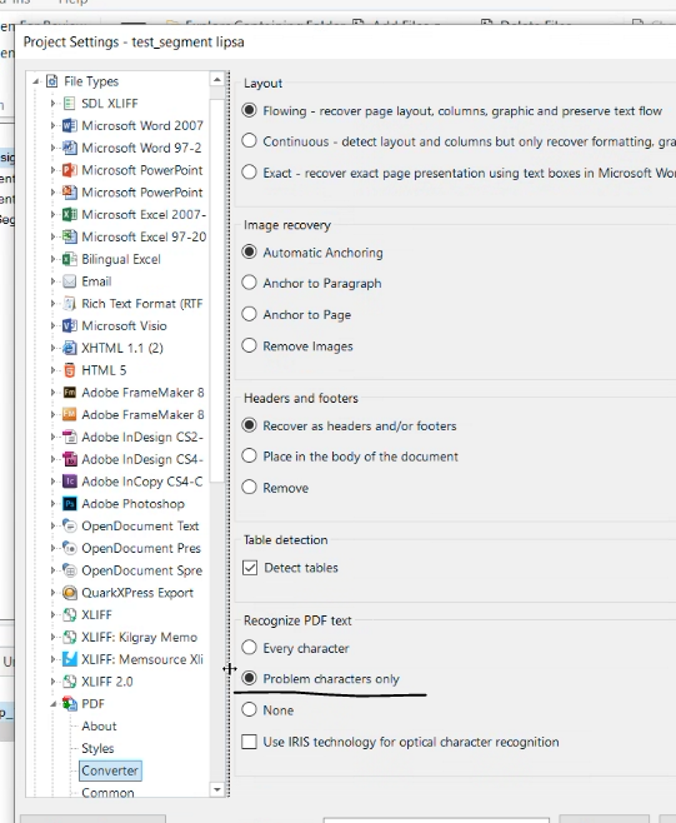Image resolution: width=676 pixels, height=823 pixels.
Task: Click the Rich Text Format icon
Action: [69, 303]
